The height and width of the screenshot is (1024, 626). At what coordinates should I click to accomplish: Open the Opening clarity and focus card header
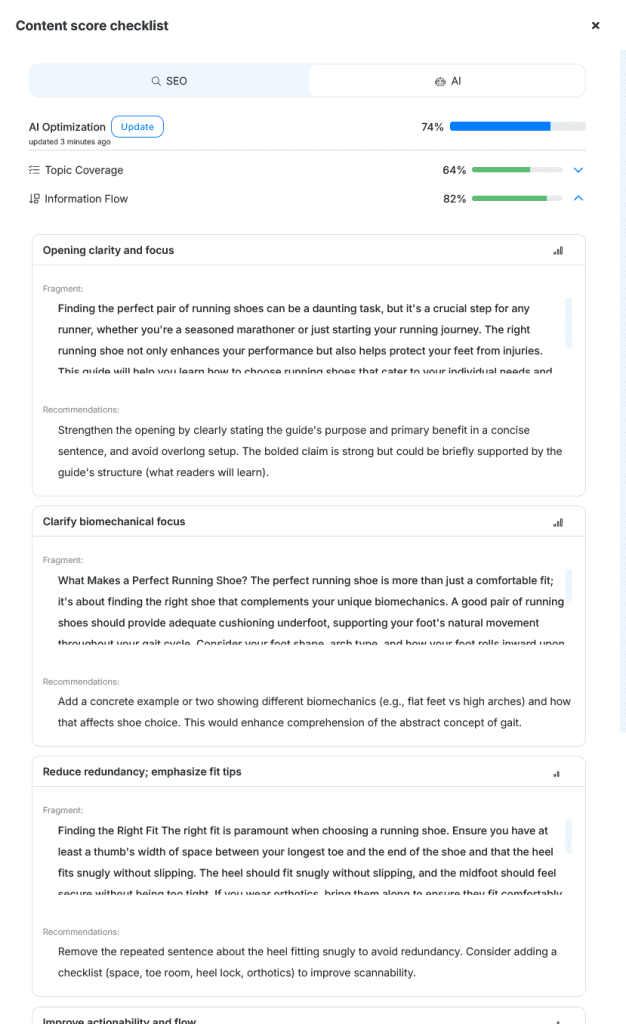pos(108,250)
